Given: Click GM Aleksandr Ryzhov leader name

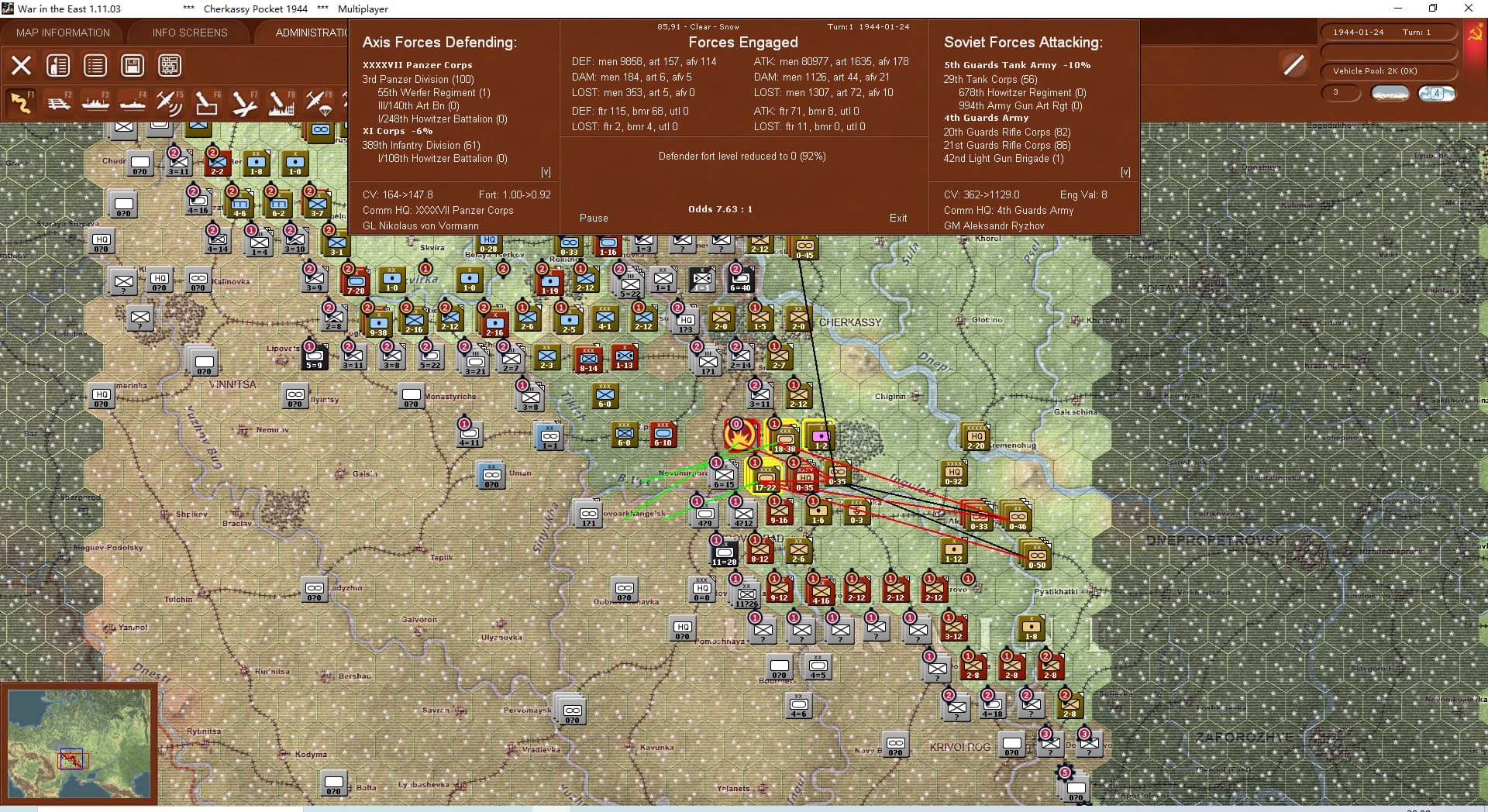Looking at the screenshot, I should pos(994,225).
